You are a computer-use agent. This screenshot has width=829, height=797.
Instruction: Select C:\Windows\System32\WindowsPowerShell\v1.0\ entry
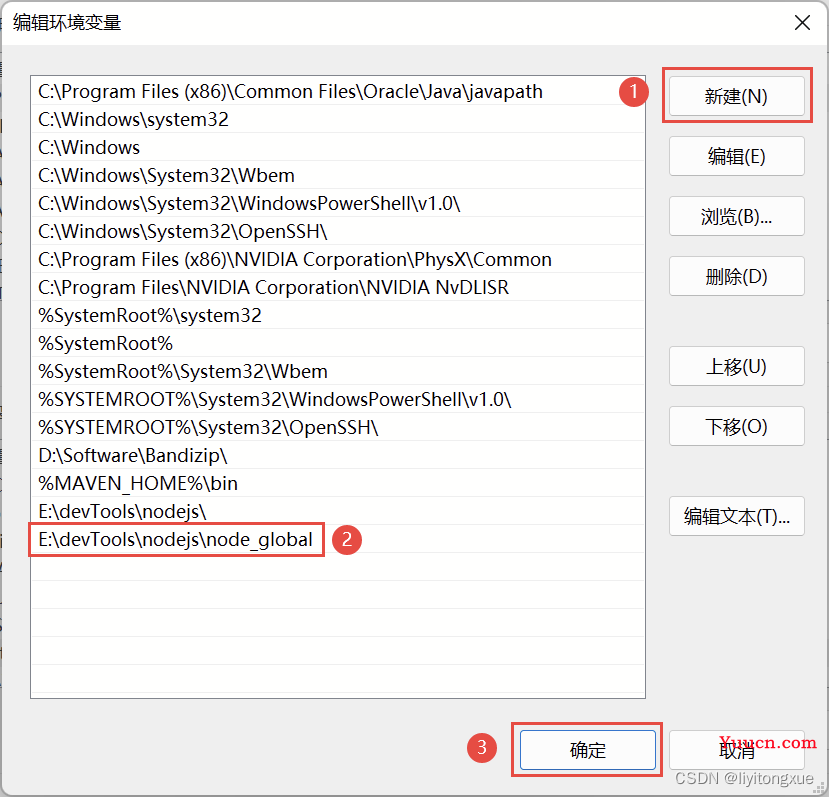(338, 204)
